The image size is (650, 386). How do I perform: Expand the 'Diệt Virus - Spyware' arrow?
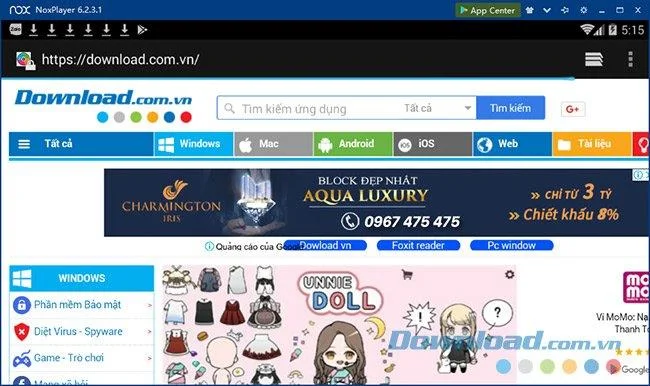point(150,332)
